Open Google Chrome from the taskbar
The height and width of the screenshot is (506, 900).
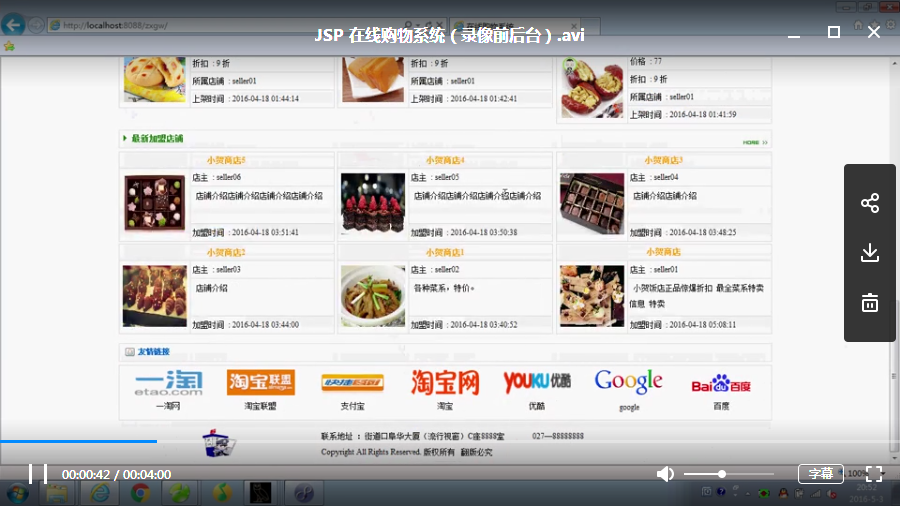pyautogui.click(x=140, y=493)
